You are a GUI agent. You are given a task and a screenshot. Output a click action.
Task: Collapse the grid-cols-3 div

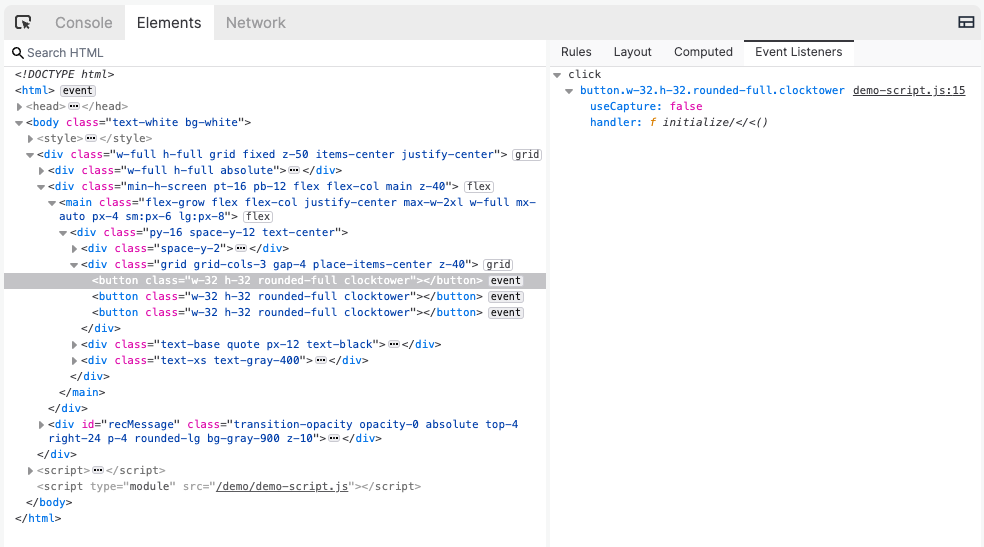click(x=74, y=265)
